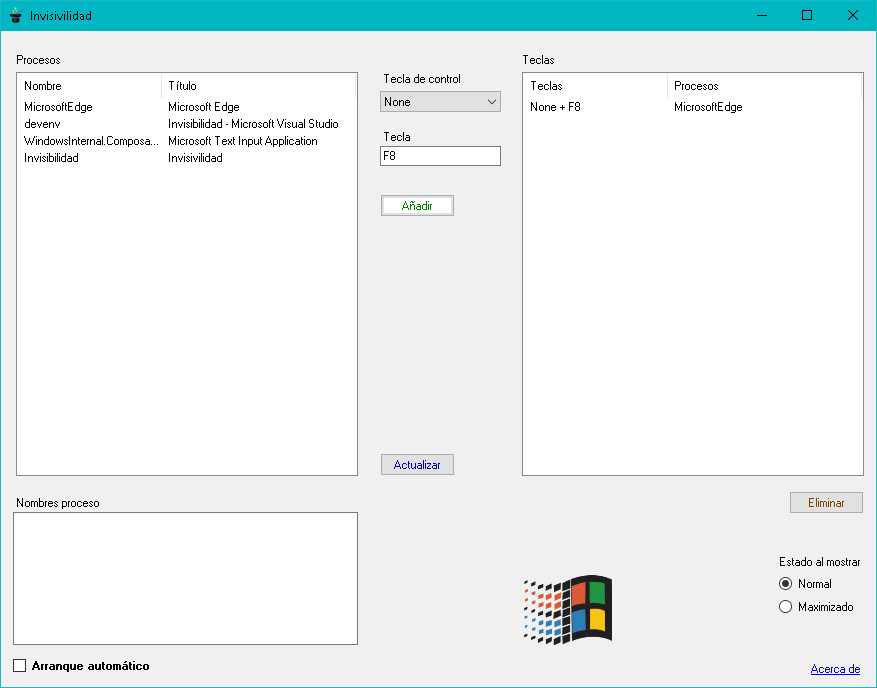Select the devenv process row
The width and height of the screenshot is (877, 688).
(187, 124)
